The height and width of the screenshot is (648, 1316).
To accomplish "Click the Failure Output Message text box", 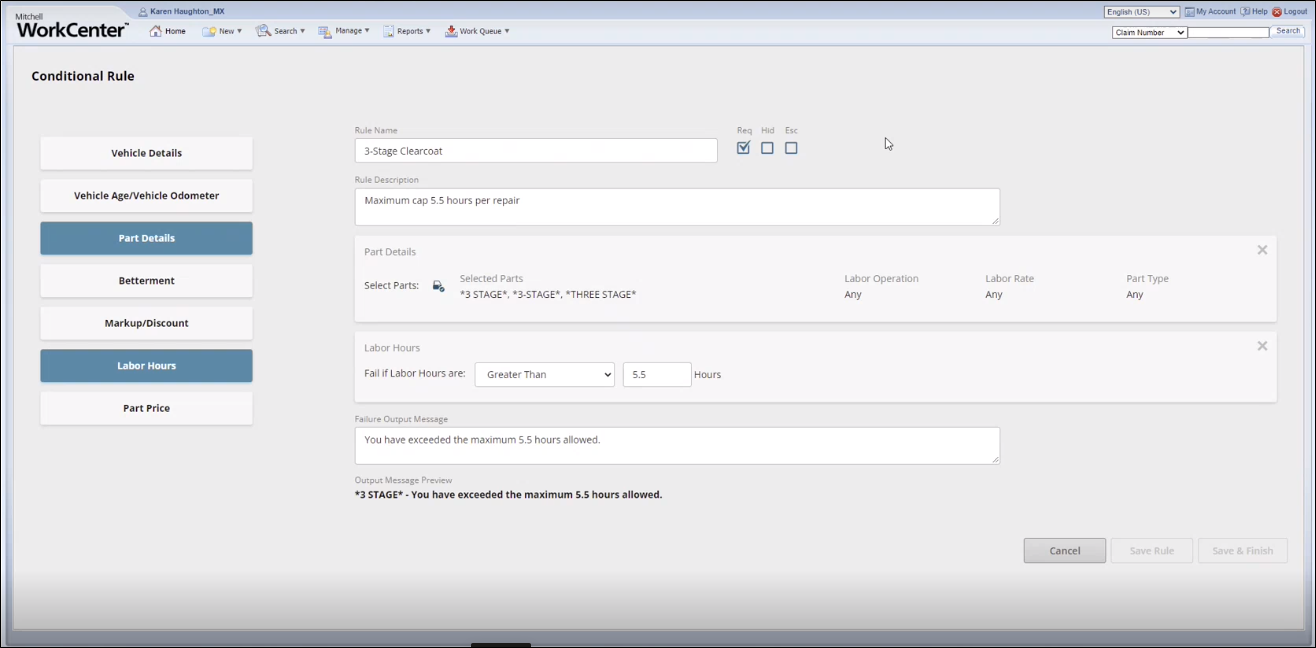I will click(676, 446).
